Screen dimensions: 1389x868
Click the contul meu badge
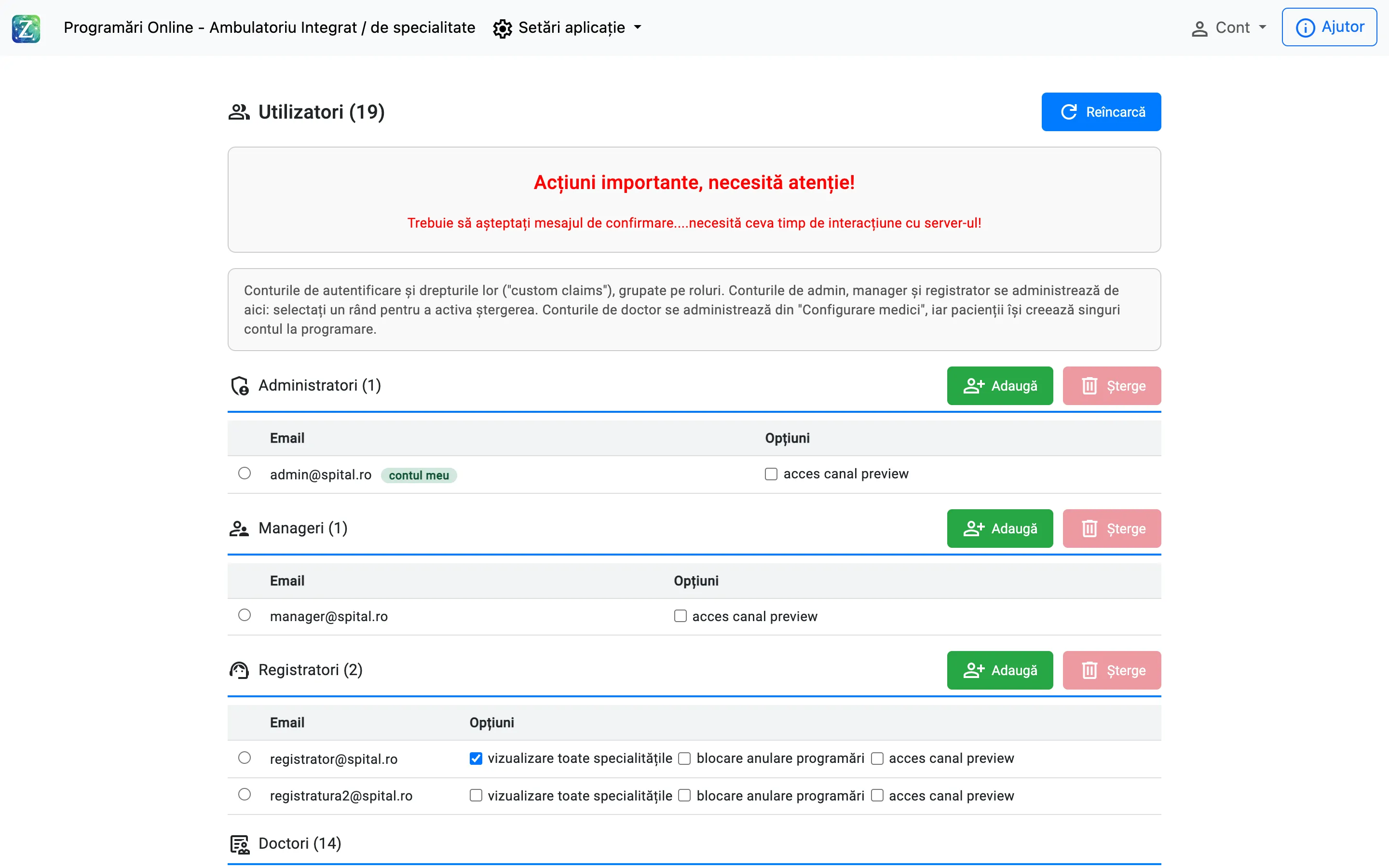pos(419,475)
